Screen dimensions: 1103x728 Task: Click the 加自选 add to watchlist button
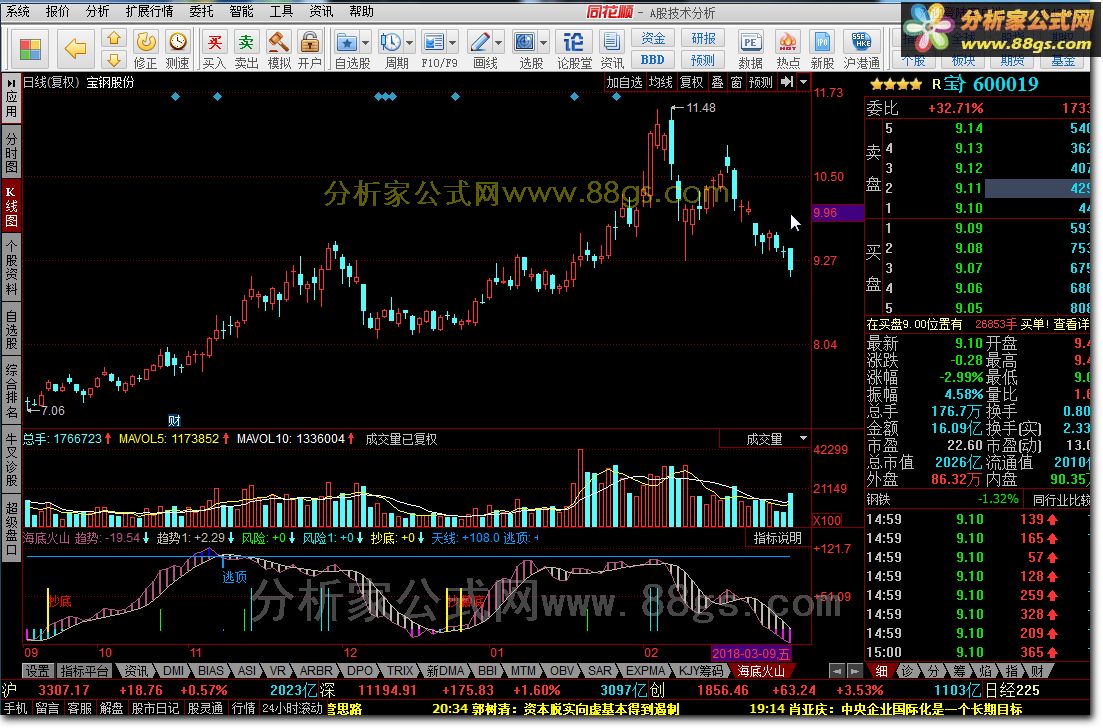[625, 82]
